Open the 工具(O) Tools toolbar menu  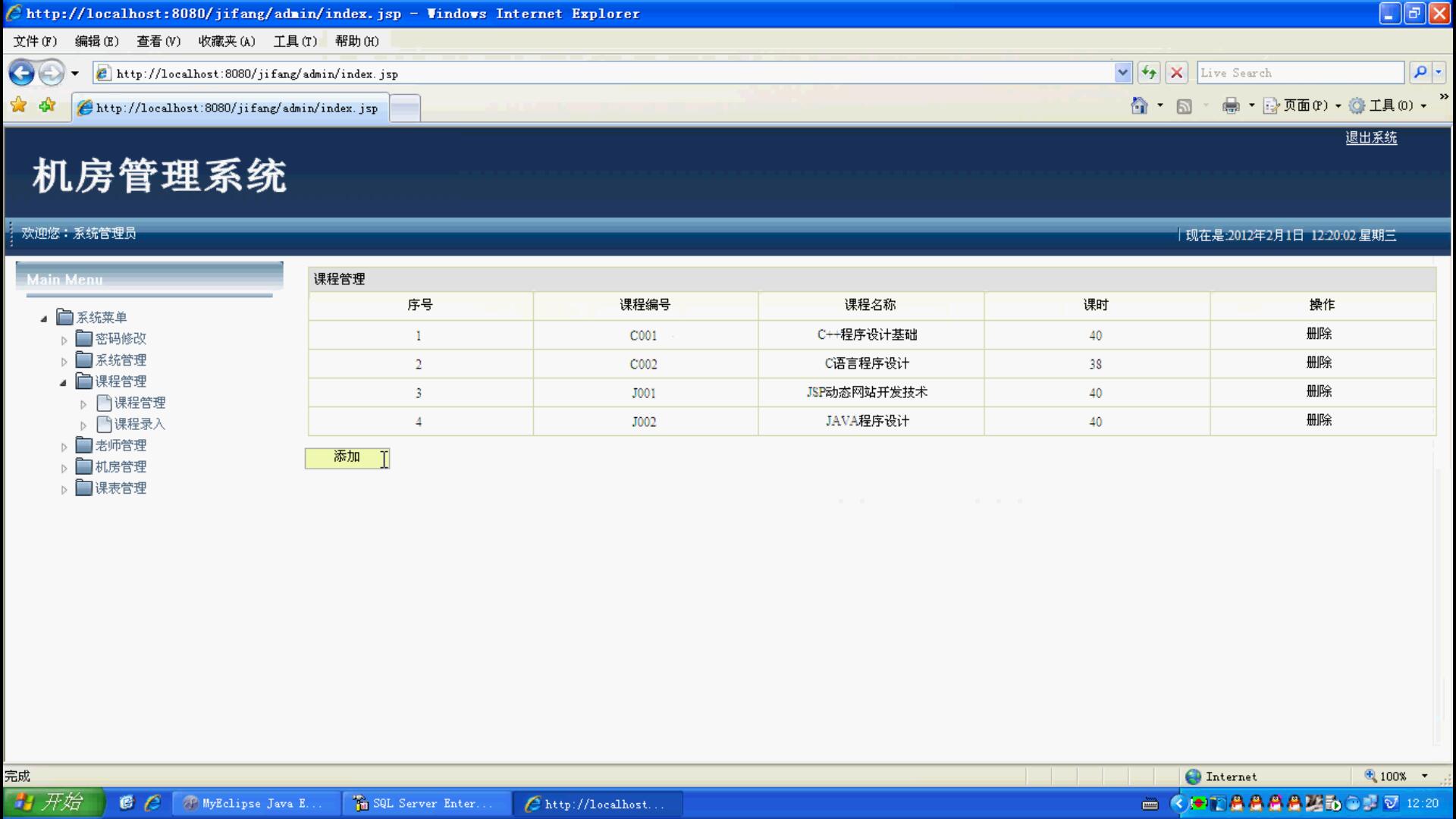click(x=1389, y=105)
